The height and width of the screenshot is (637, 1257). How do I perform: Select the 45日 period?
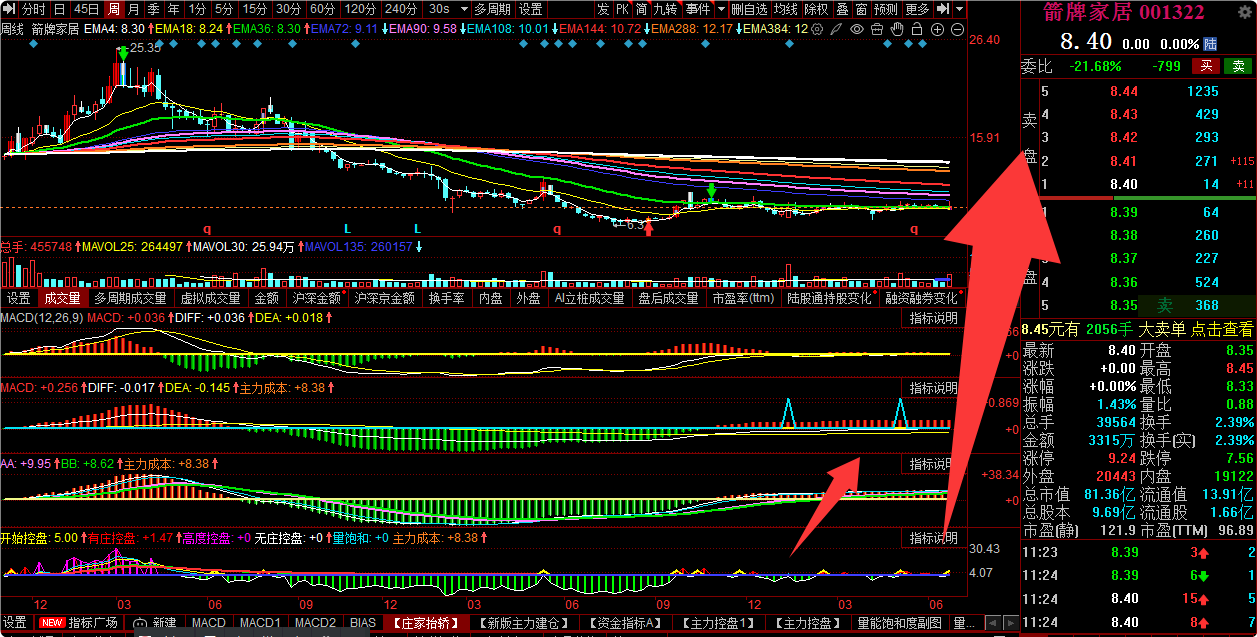87,9
